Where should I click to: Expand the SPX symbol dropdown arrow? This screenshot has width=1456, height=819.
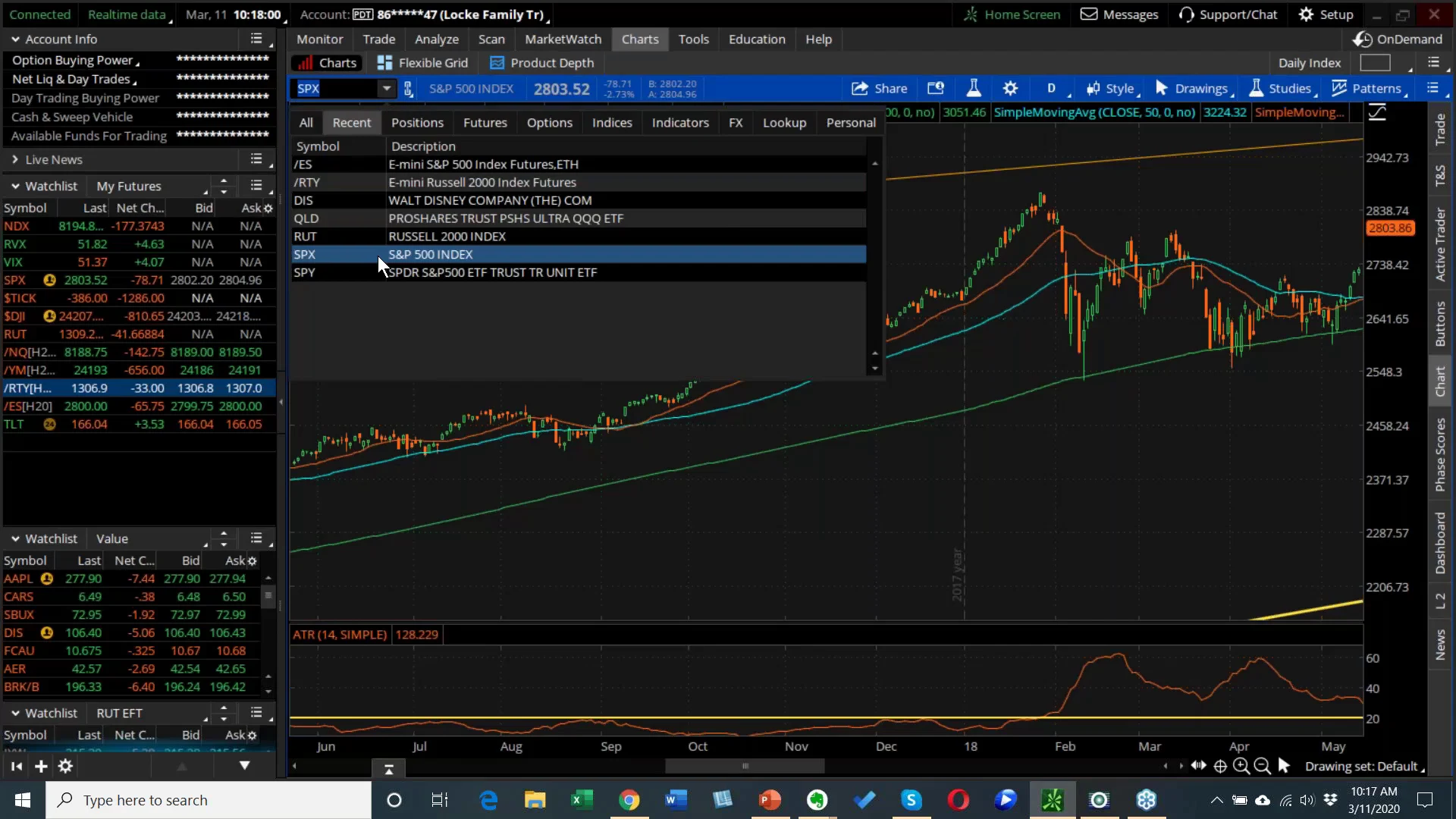tap(387, 89)
